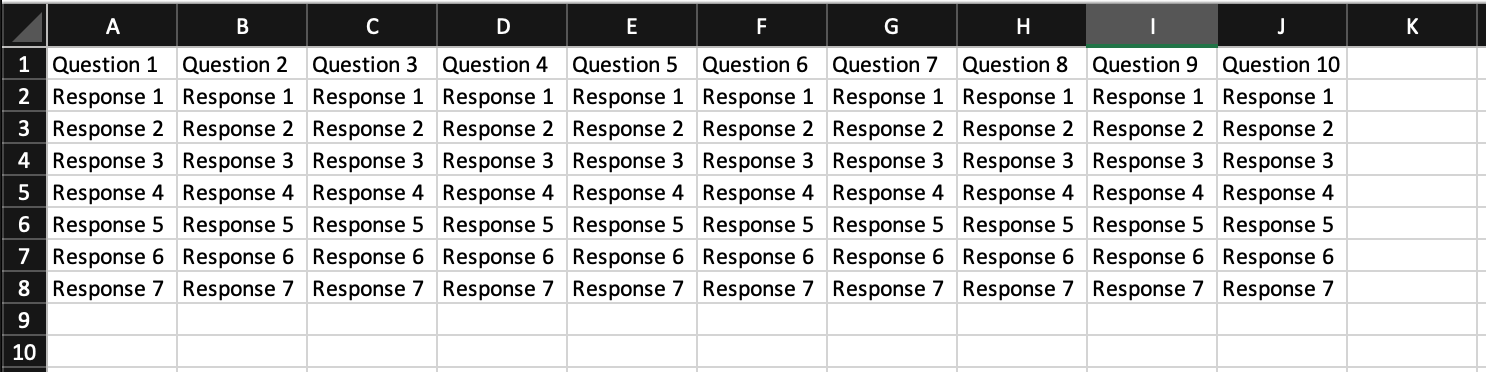Select Response 5 in column F

point(762,225)
